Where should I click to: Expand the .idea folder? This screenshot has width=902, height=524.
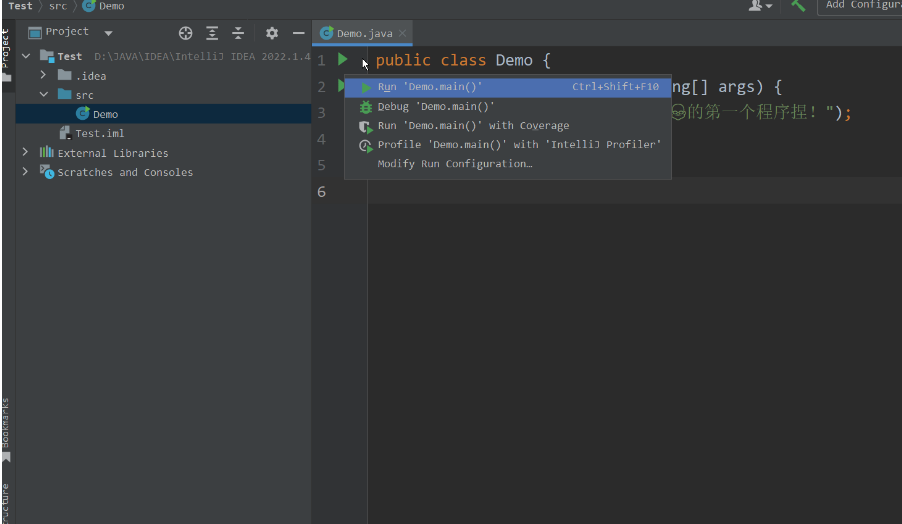coord(43,76)
